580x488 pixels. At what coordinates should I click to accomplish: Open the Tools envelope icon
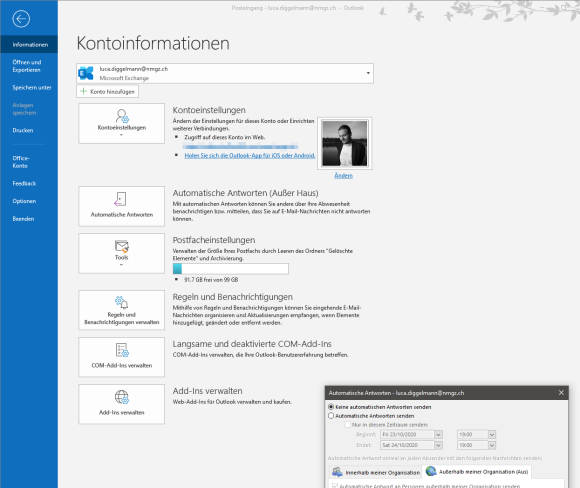(x=121, y=246)
